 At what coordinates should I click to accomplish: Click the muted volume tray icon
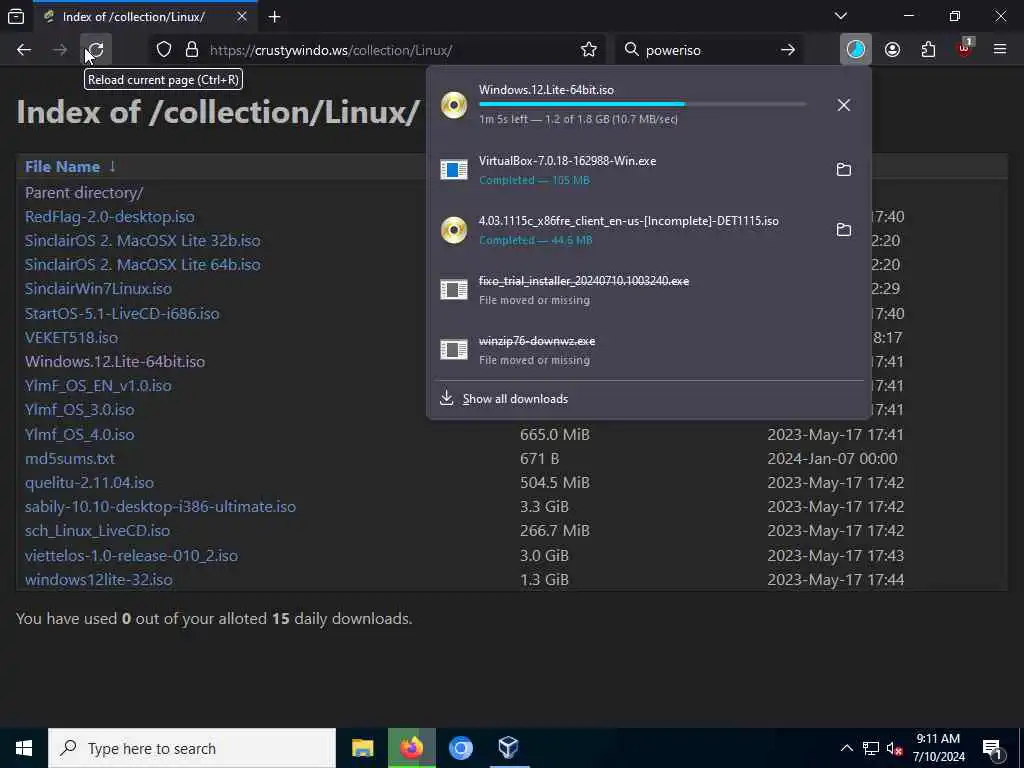(895, 748)
